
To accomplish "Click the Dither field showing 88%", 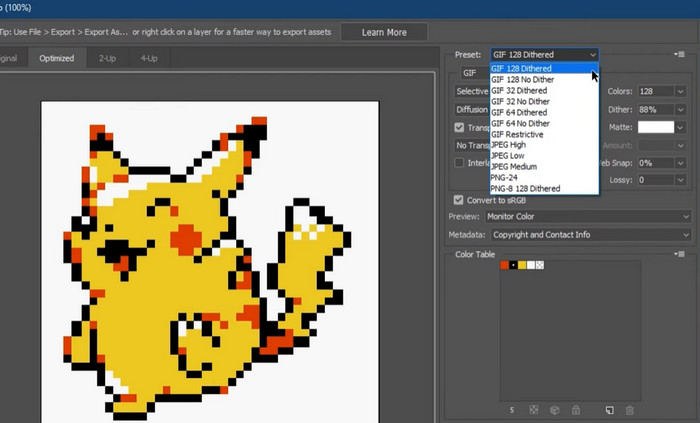I will [x=656, y=109].
